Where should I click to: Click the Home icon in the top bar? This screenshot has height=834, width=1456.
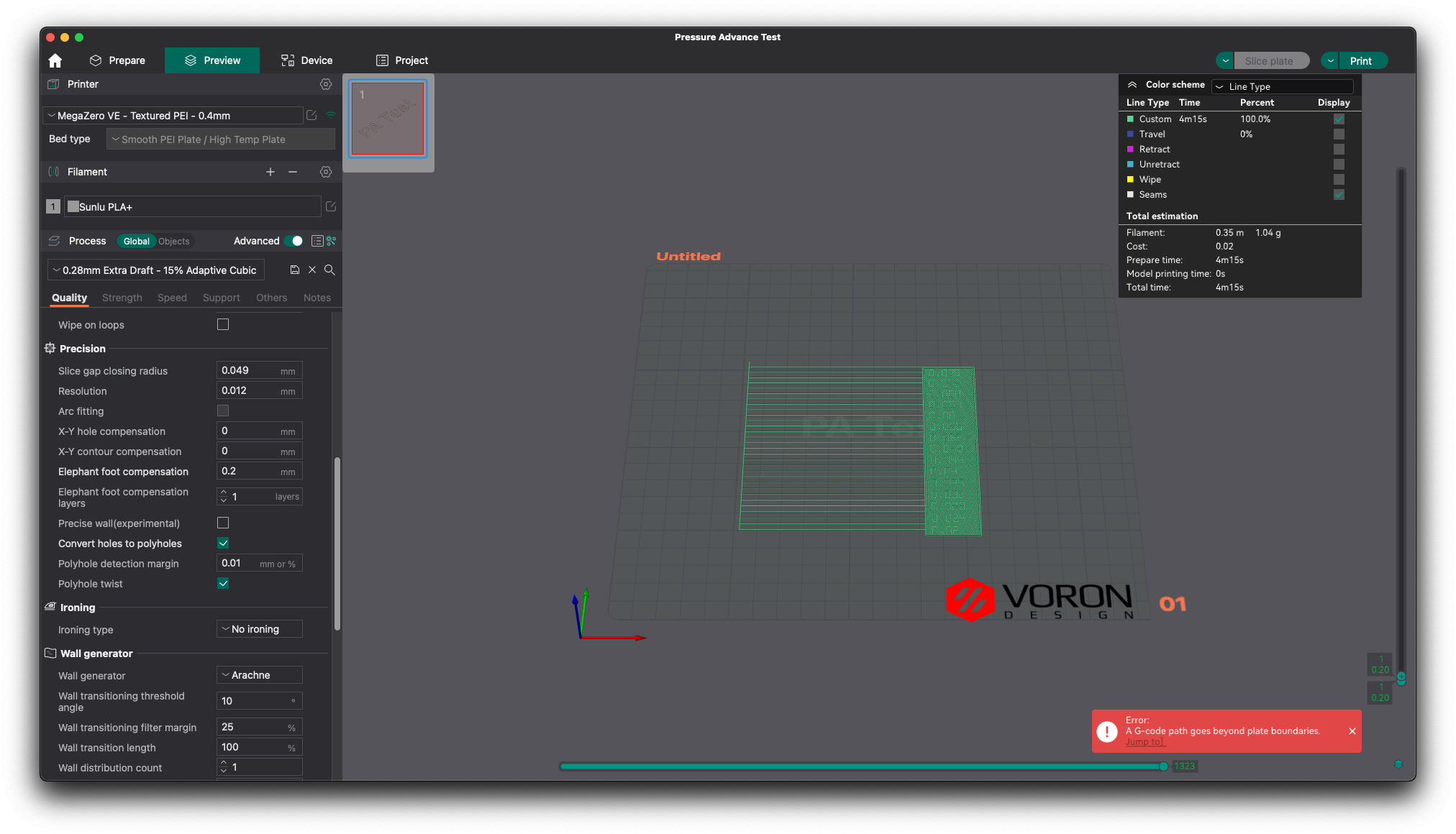pyautogui.click(x=55, y=60)
